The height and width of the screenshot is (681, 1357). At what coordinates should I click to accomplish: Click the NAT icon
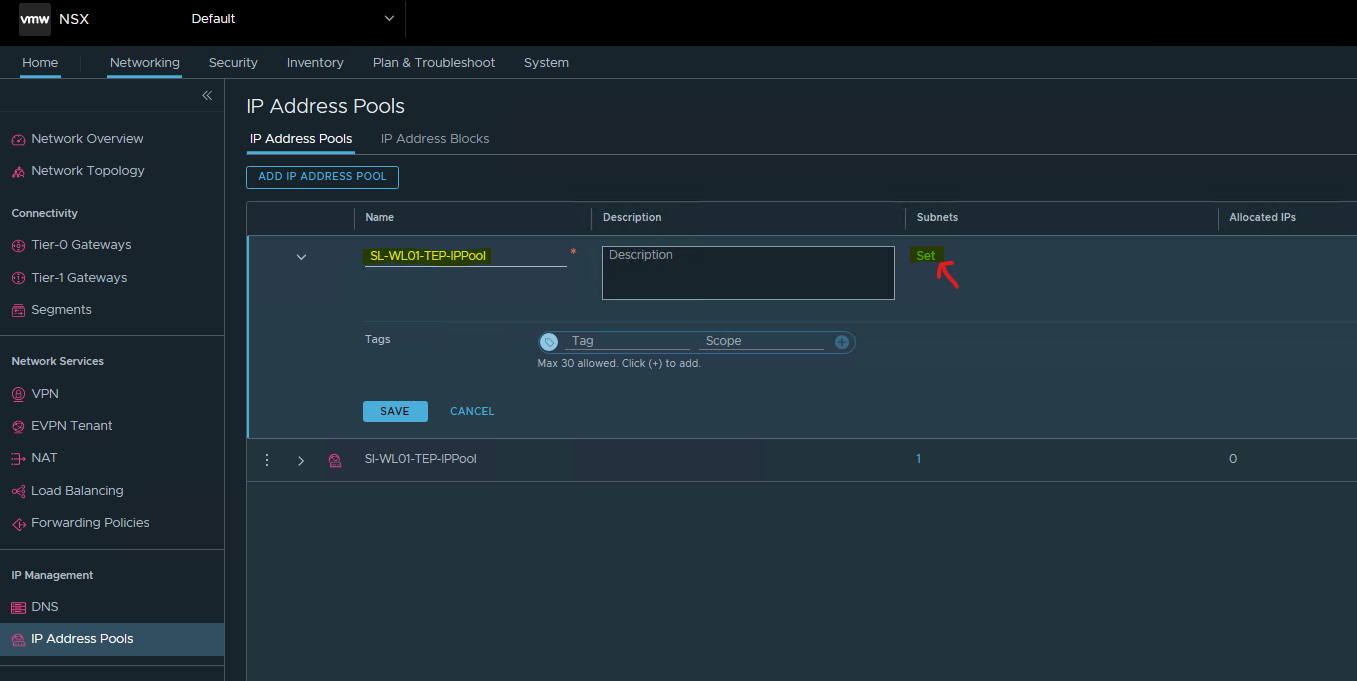(x=18, y=458)
